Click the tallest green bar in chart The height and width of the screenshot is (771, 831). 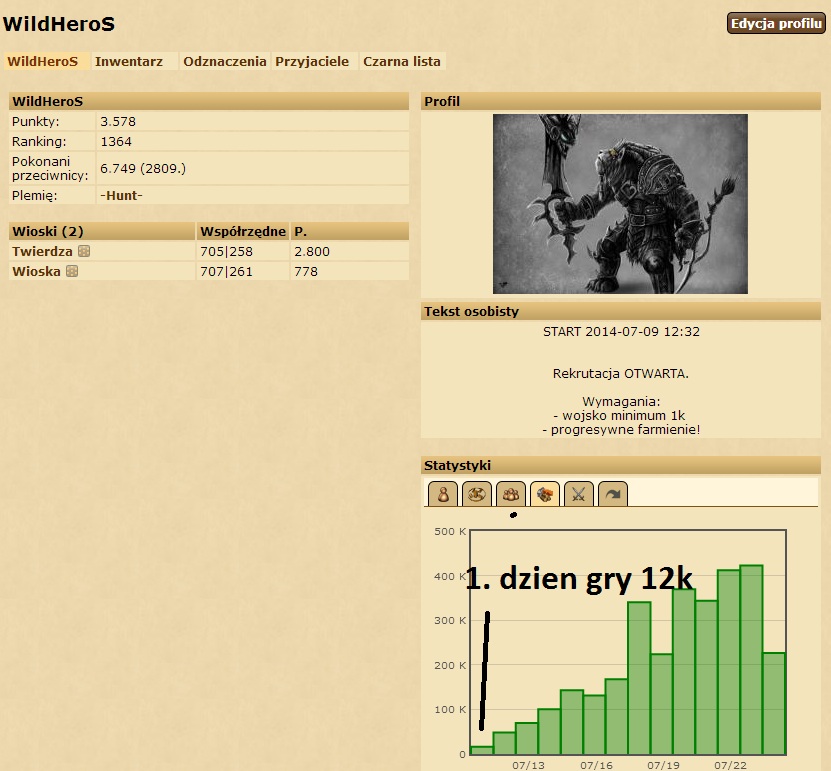751,660
